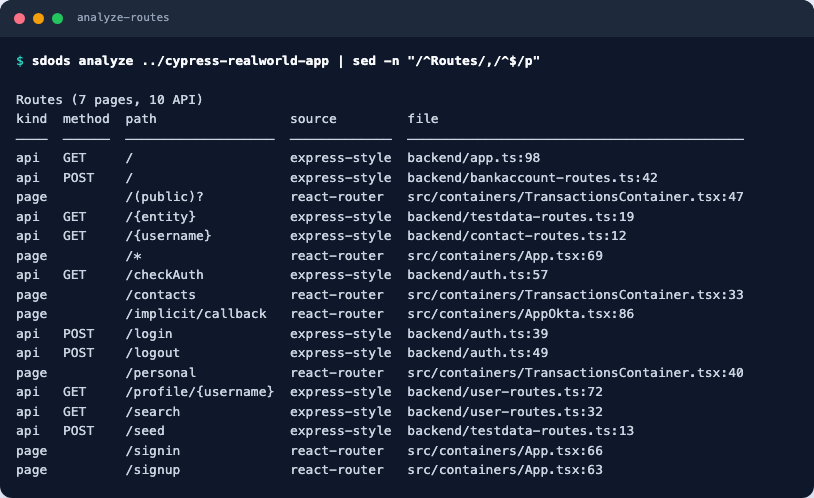Click 'page' kind in /personal row

[32, 373]
